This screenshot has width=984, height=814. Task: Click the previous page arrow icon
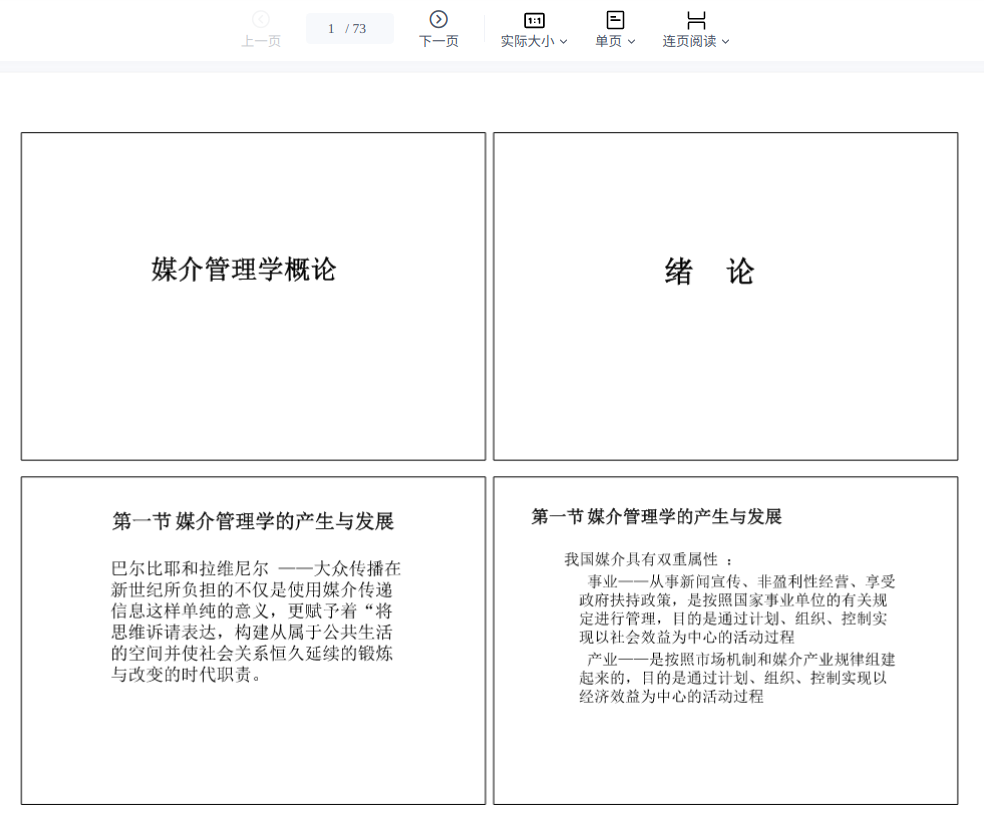[261, 19]
